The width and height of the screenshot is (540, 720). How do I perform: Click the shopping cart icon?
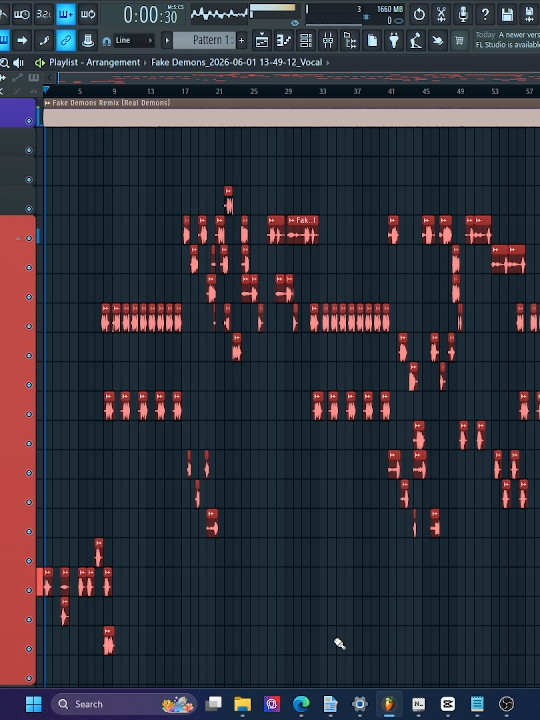459,41
